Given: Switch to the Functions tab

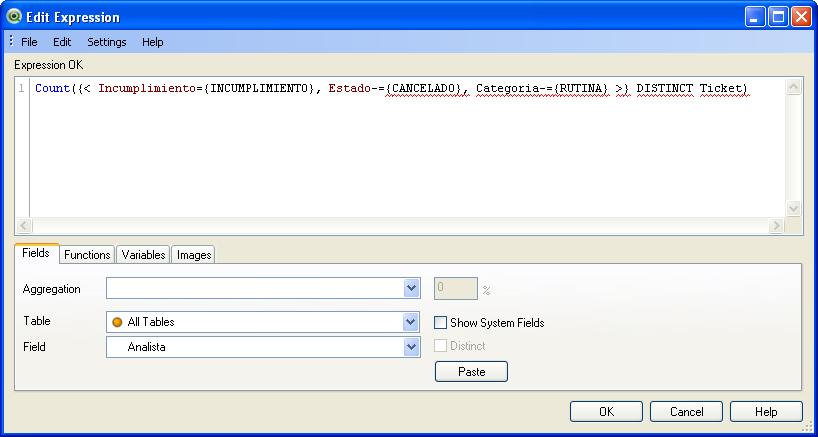Looking at the screenshot, I should click(x=87, y=255).
